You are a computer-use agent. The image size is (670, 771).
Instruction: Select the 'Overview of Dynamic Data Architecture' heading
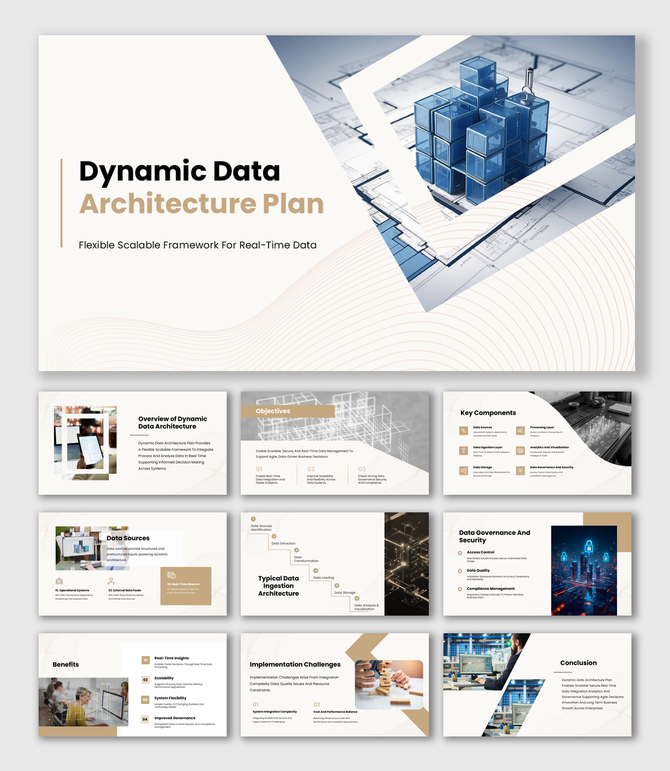[173, 422]
